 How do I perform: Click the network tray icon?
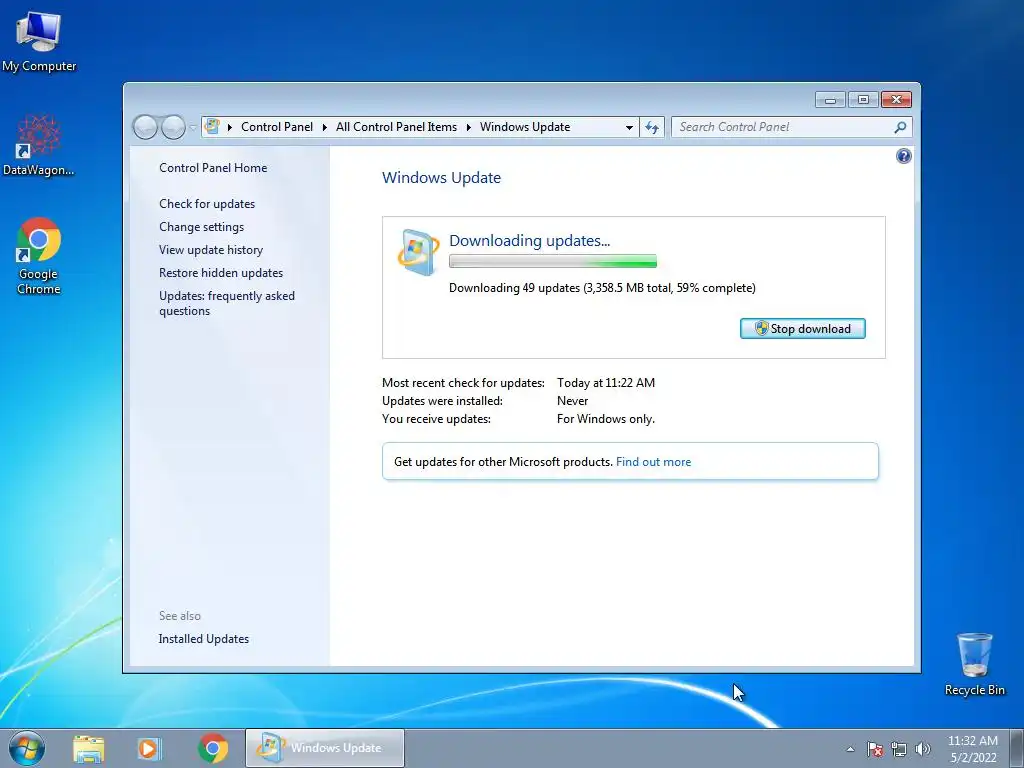pyautogui.click(x=899, y=750)
